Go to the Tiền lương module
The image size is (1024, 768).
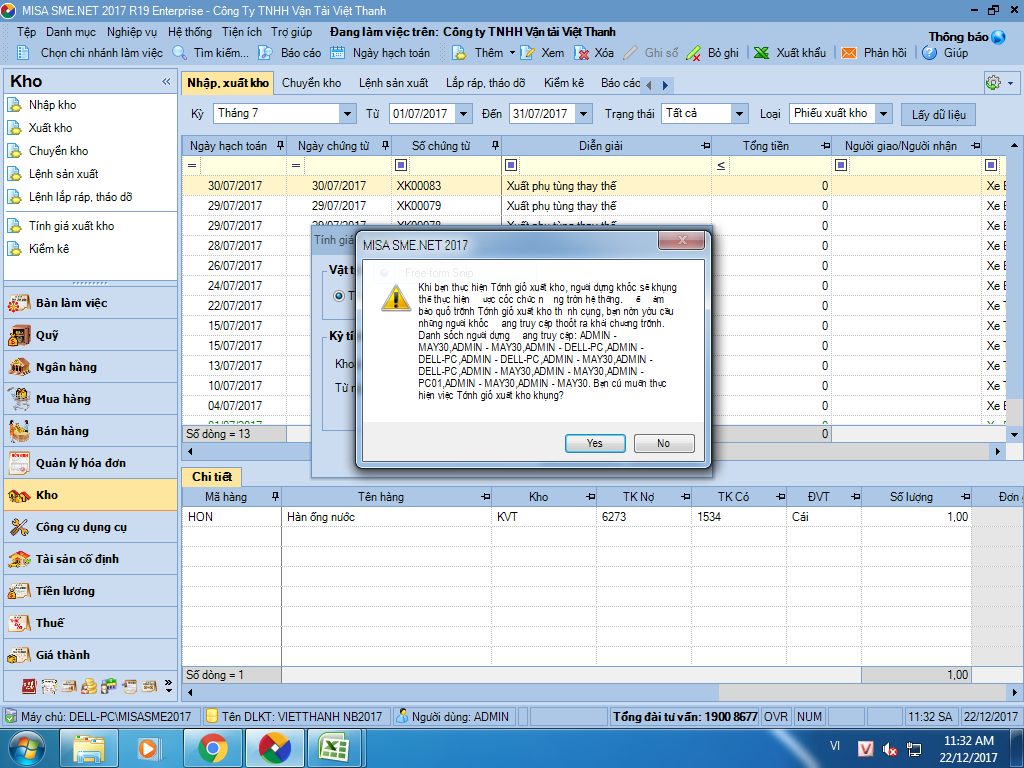[90, 591]
